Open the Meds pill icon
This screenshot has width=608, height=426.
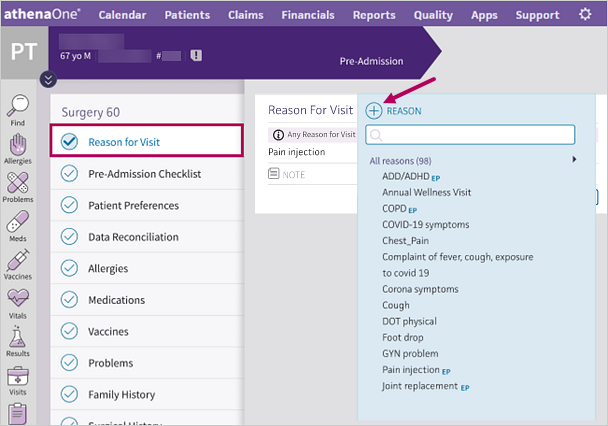pyautogui.click(x=18, y=223)
